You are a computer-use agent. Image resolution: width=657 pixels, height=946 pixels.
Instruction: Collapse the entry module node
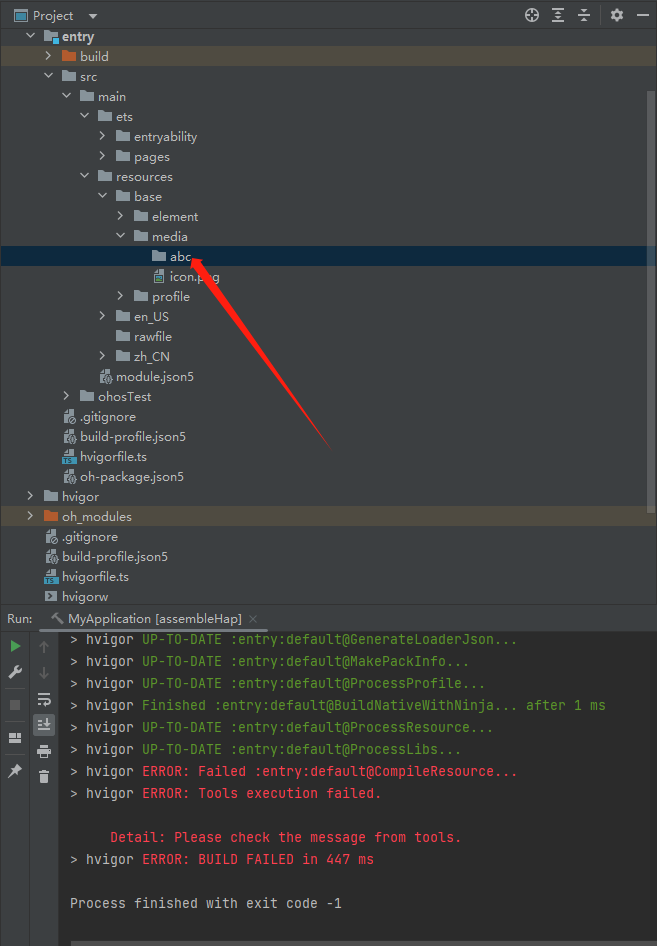coord(31,36)
